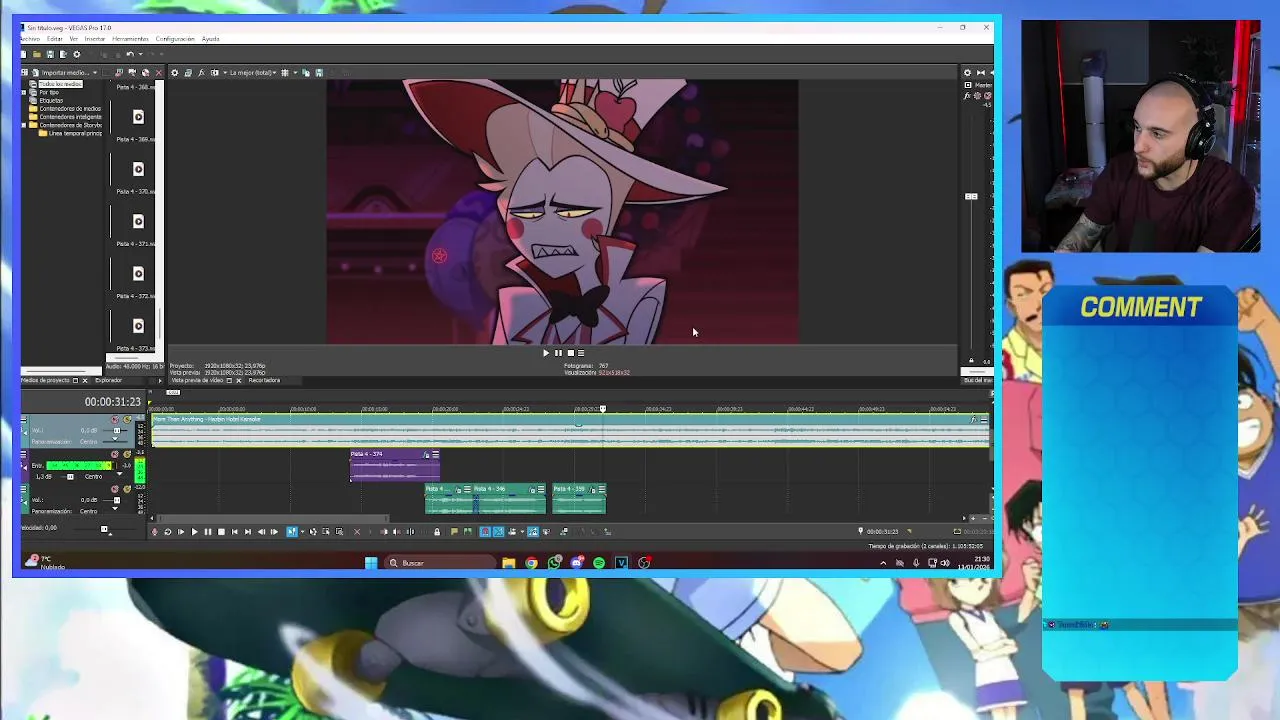Click the open project folder icon
Image resolution: width=1280 pixels, height=720 pixels.
tap(37, 54)
